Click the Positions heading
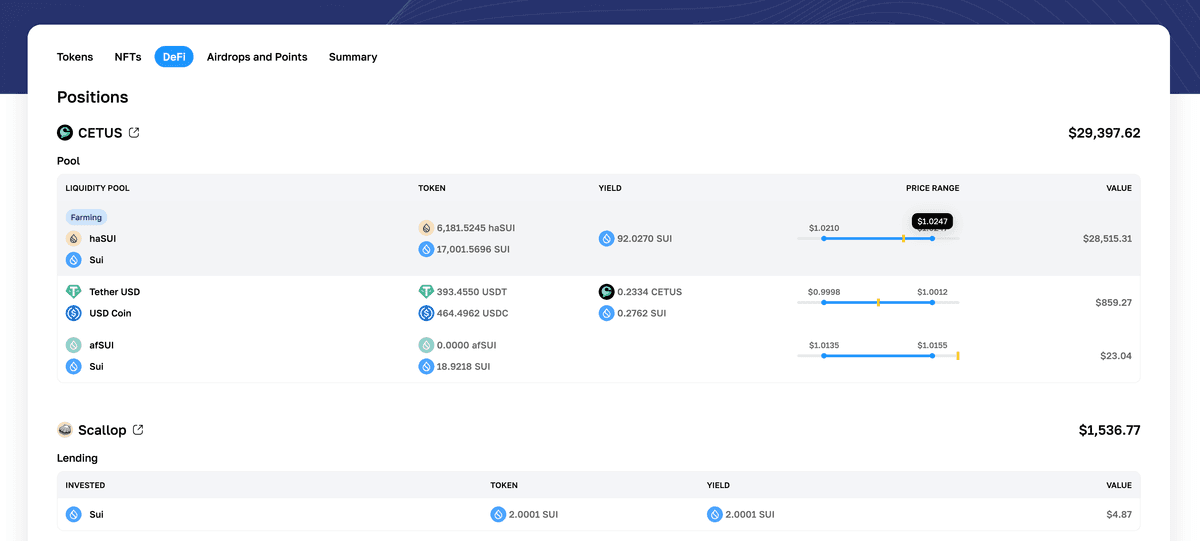The image size is (1200, 541). [x=93, y=97]
